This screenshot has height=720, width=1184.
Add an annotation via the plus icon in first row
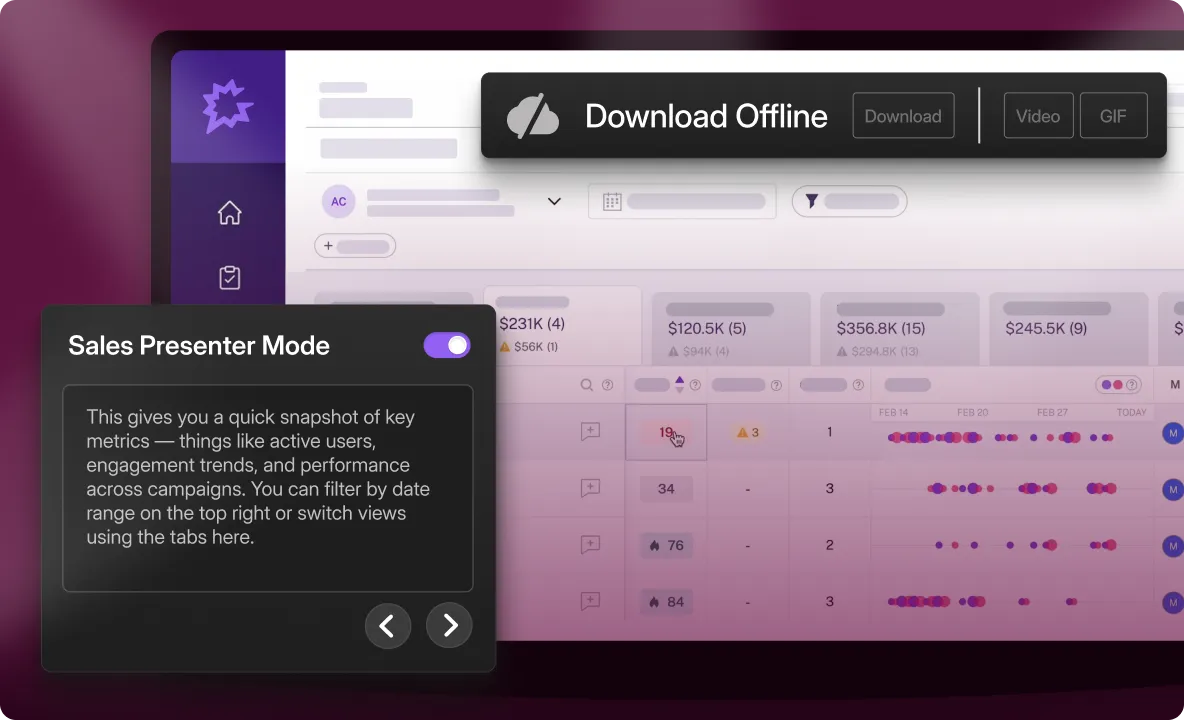point(590,431)
